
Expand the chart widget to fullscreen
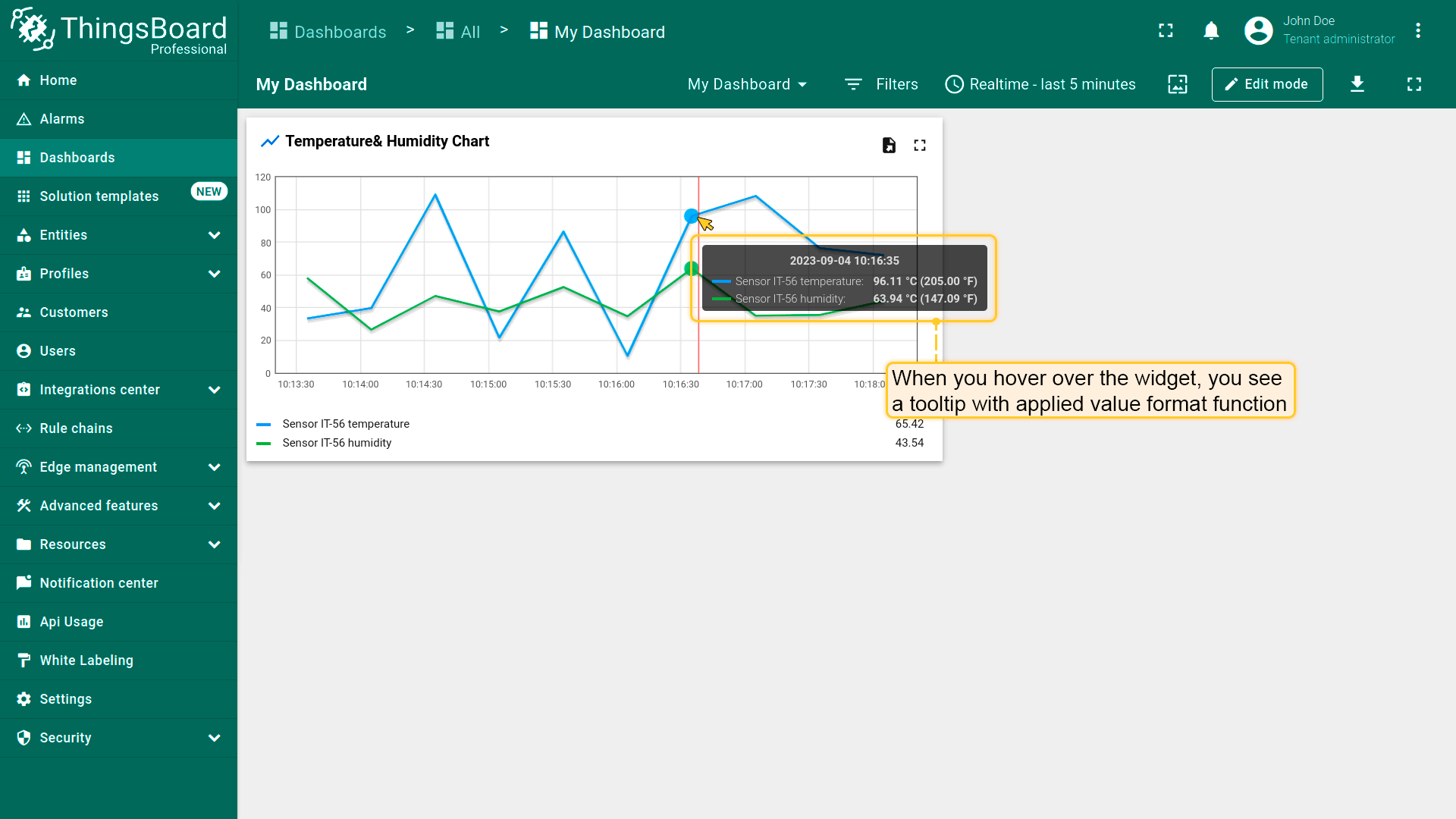pyautogui.click(x=920, y=145)
